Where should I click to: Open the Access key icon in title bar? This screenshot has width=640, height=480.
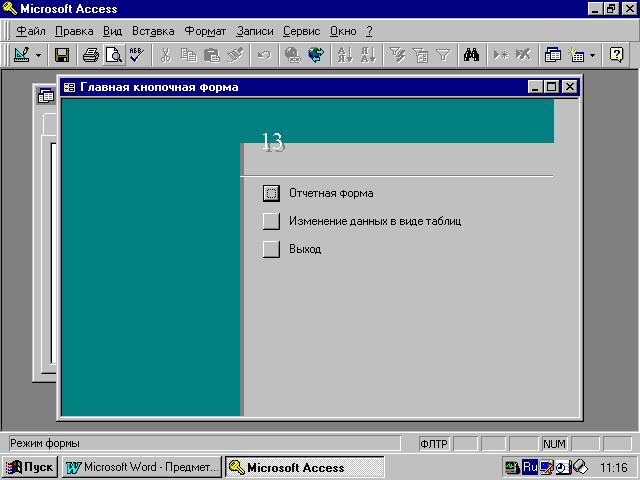(10, 8)
